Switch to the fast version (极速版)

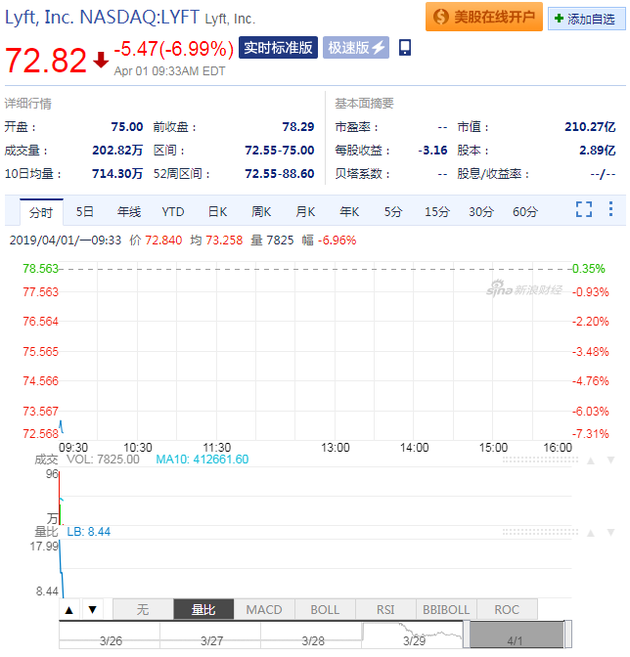click(356, 47)
